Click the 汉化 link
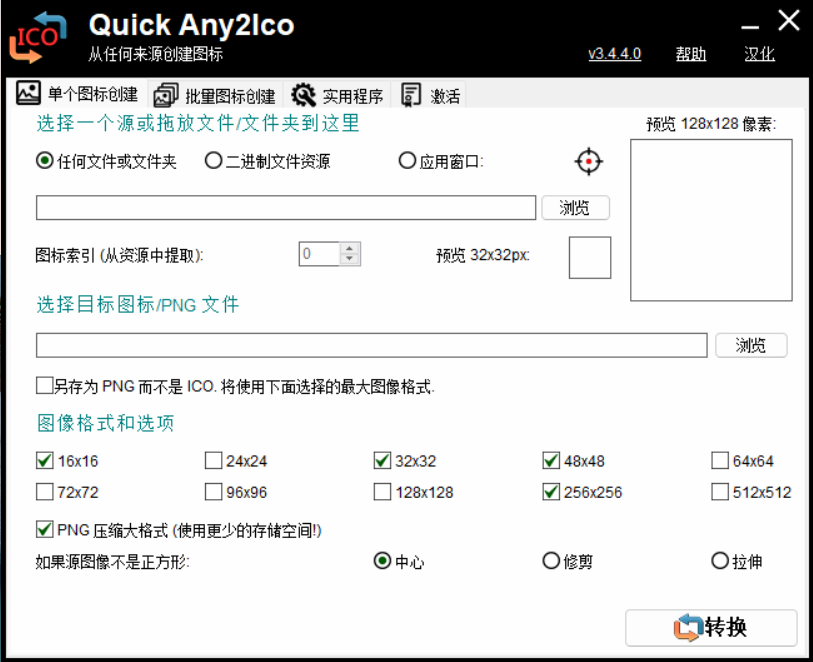 759,54
